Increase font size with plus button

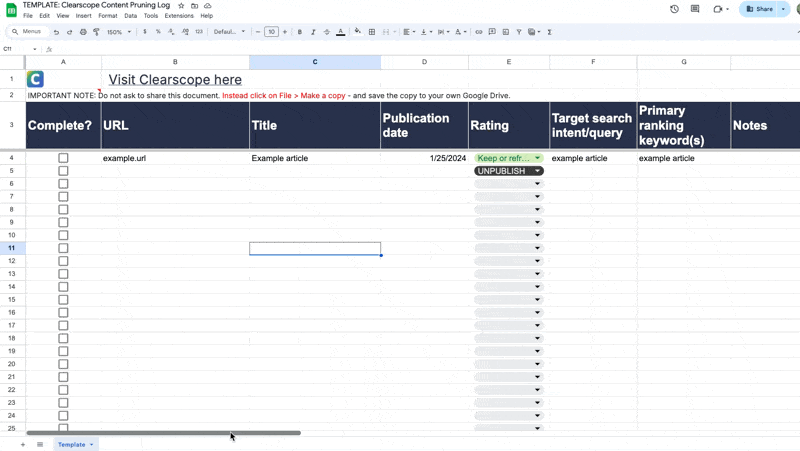pyautogui.click(x=285, y=32)
